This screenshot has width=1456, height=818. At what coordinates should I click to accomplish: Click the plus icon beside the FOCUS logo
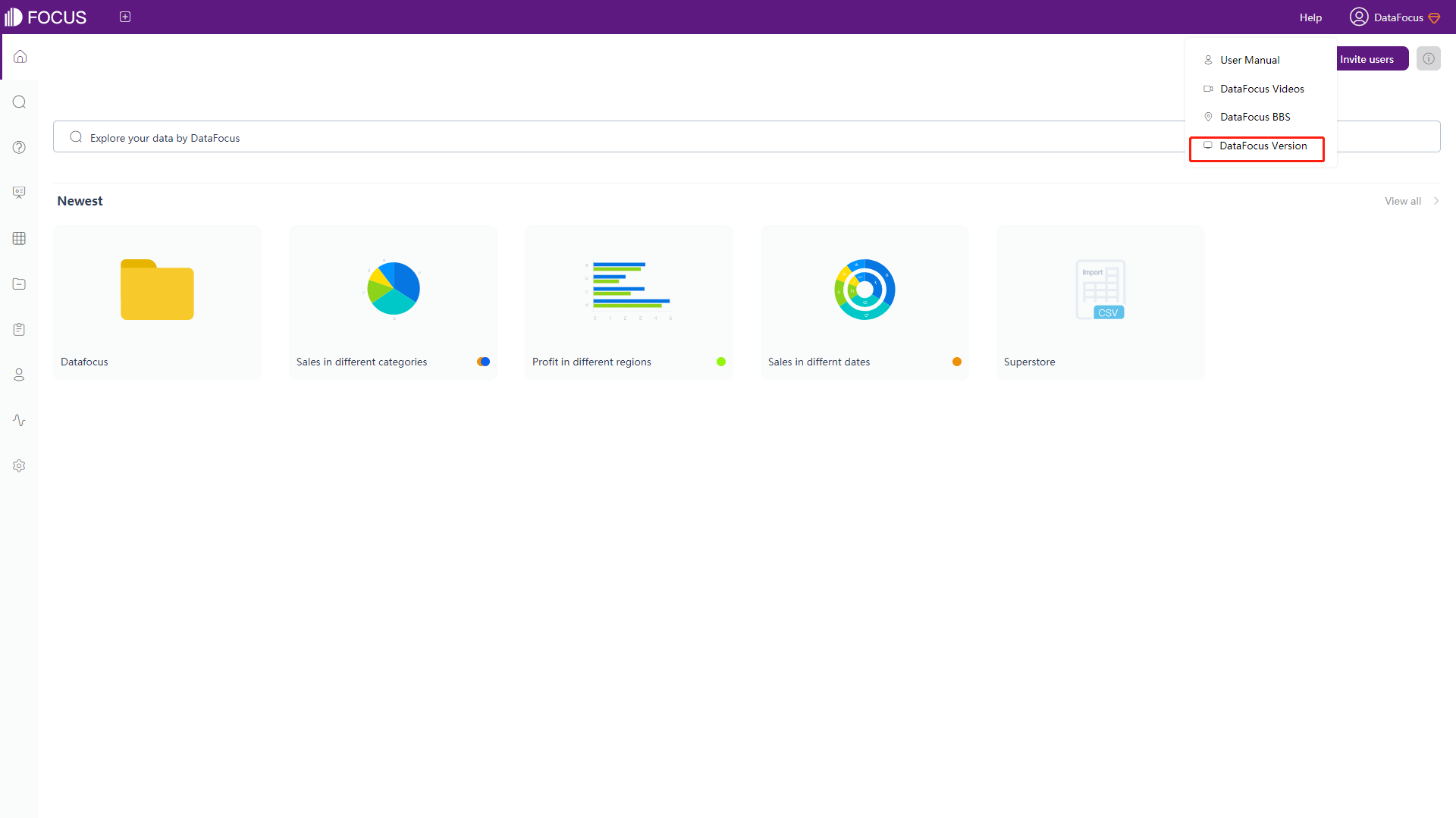pyautogui.click(x=125, y=17)
